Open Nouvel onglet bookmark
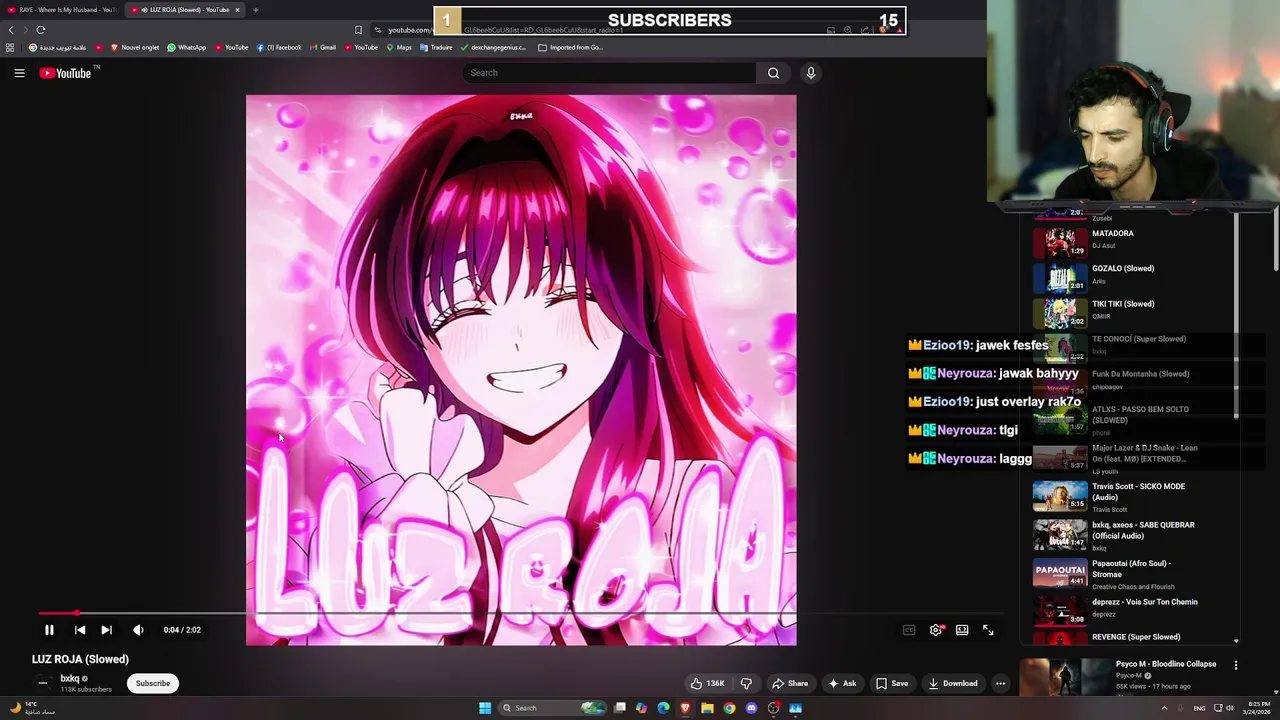This screenshot has height=720, width=1280. 135,47
